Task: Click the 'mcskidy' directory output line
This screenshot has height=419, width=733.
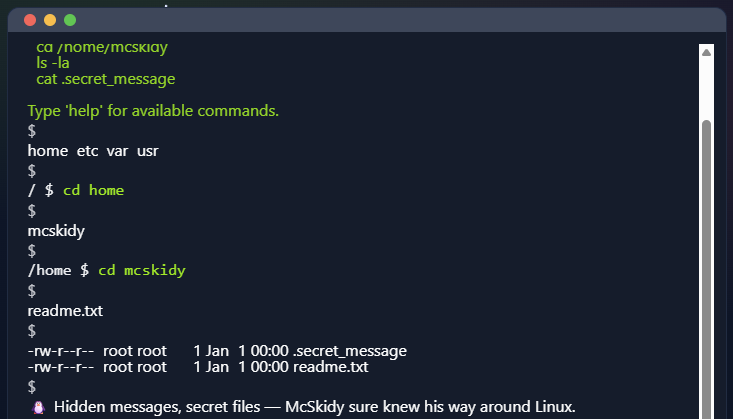Action: click(56, 231)
